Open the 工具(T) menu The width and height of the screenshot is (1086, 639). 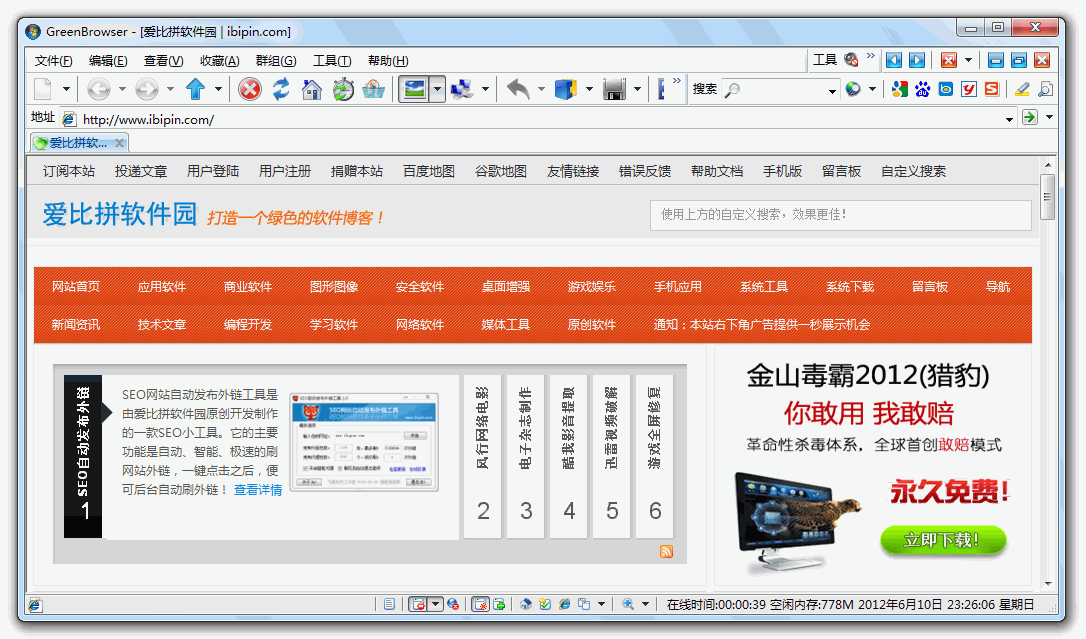[332, 61]
